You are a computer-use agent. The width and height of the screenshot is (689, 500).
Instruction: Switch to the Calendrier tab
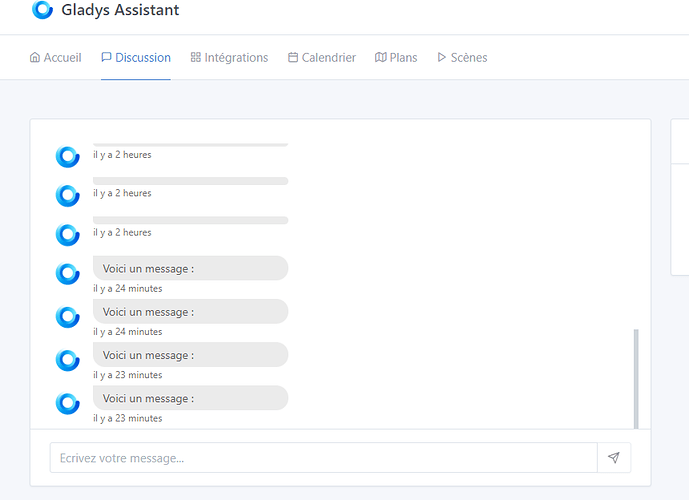pos(322,58)
